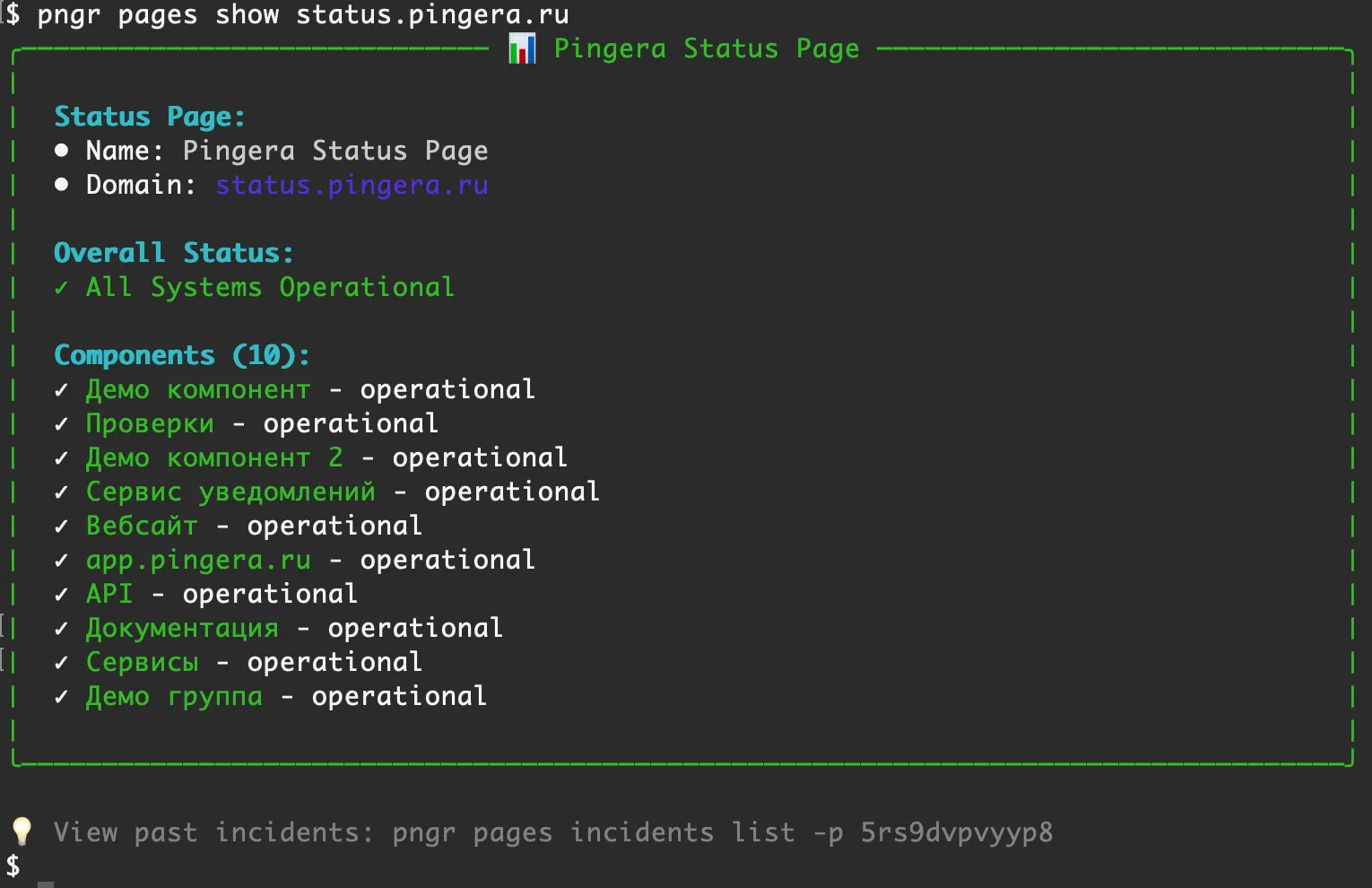Click the app.pingera.ru component name
This screenshot has width=1372, height=888.
pyautogui.click(x=198, y=561)
